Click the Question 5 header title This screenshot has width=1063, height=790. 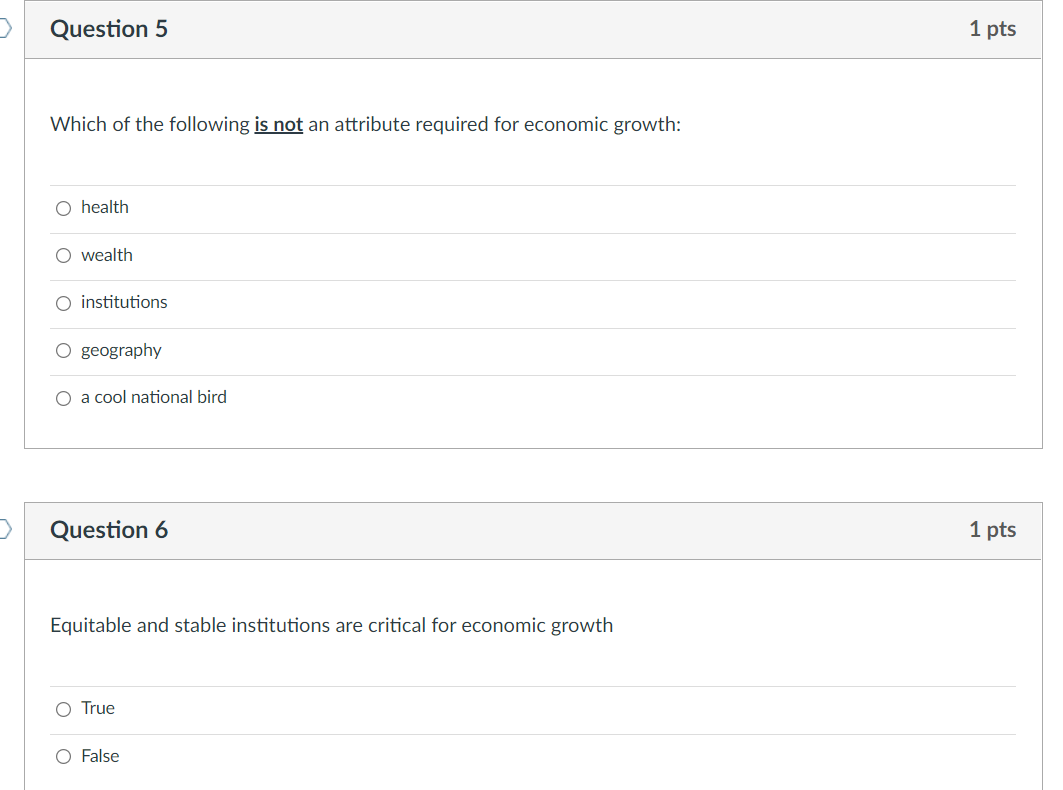(108, 28)
